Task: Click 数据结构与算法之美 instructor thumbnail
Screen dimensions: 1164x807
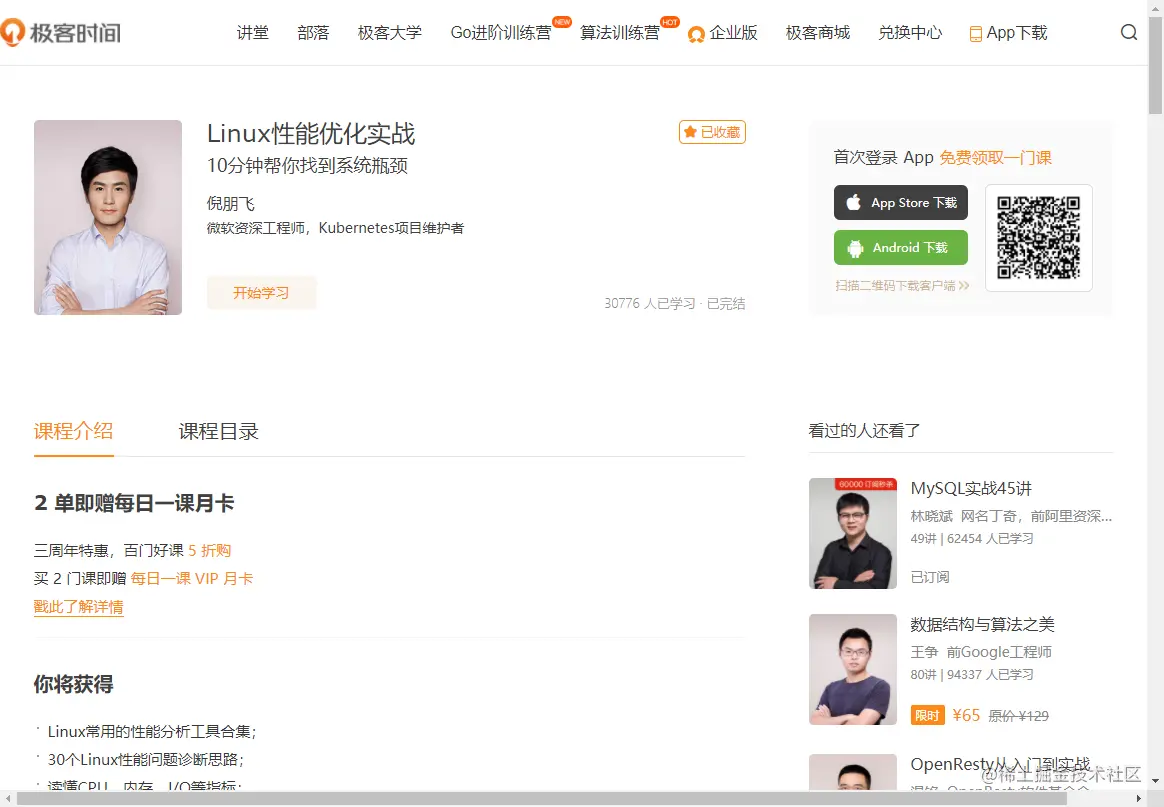Action: [x=853, y=670]
